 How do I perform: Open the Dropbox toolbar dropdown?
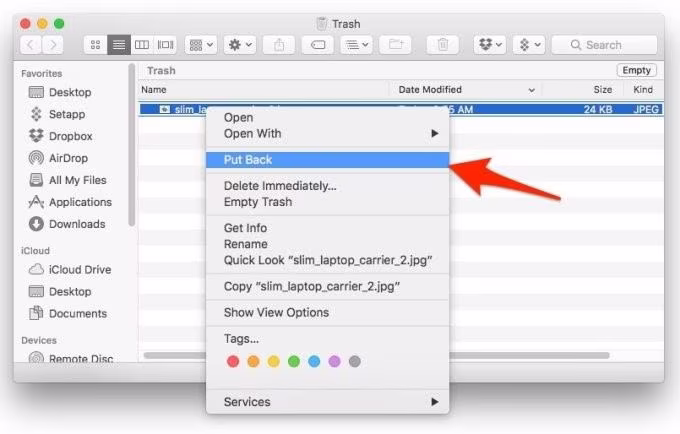point(490,45)
